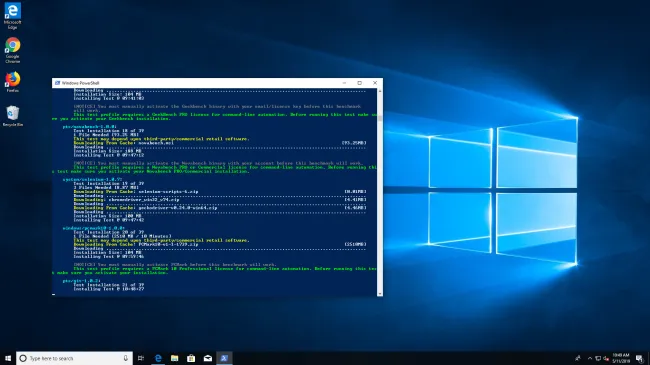
Task: Click the microphone icon in the search box
Action: coord(125,358)
